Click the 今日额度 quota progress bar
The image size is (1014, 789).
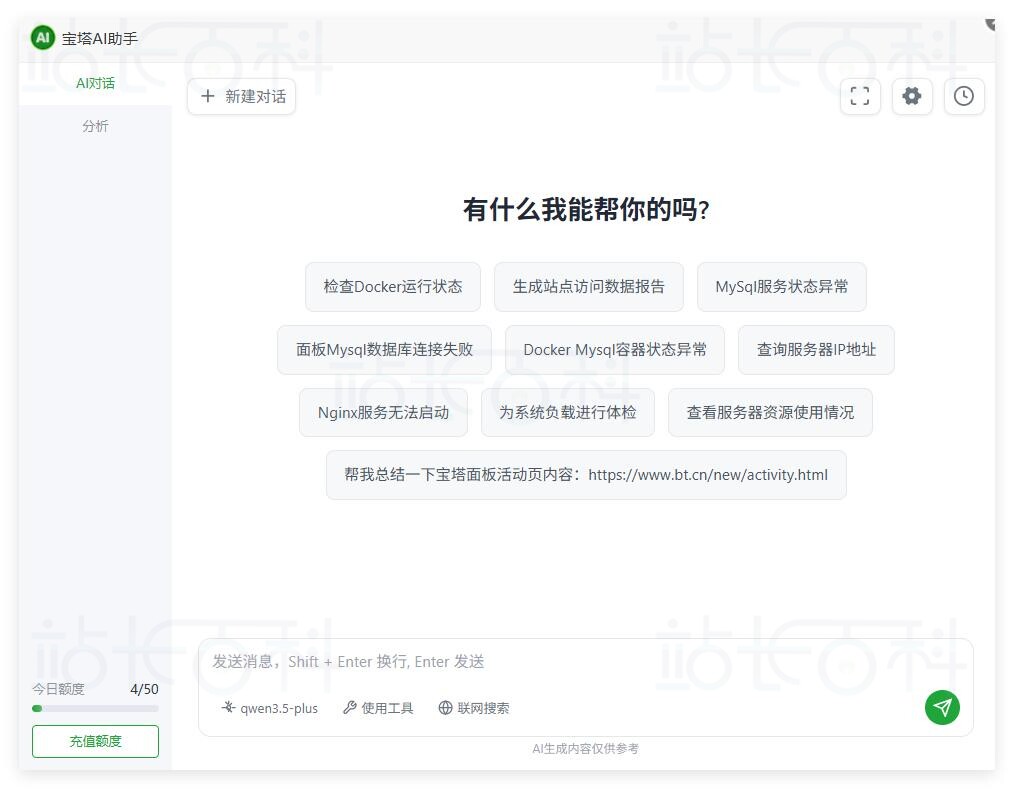[95, 709]
